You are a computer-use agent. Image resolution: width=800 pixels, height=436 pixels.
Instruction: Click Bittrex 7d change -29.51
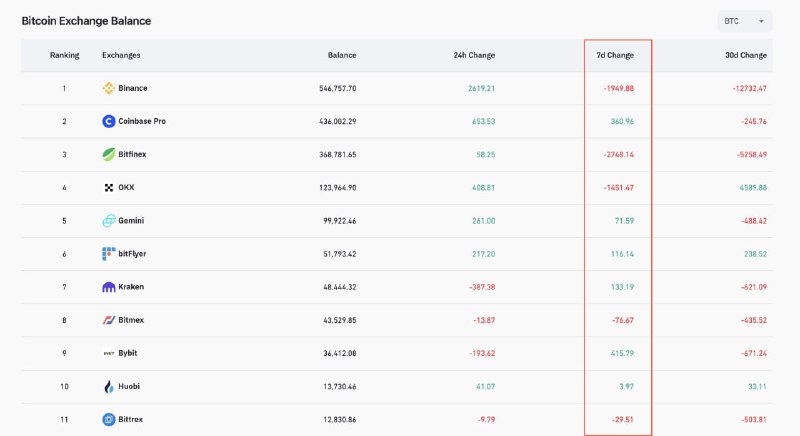click(623, 419)
